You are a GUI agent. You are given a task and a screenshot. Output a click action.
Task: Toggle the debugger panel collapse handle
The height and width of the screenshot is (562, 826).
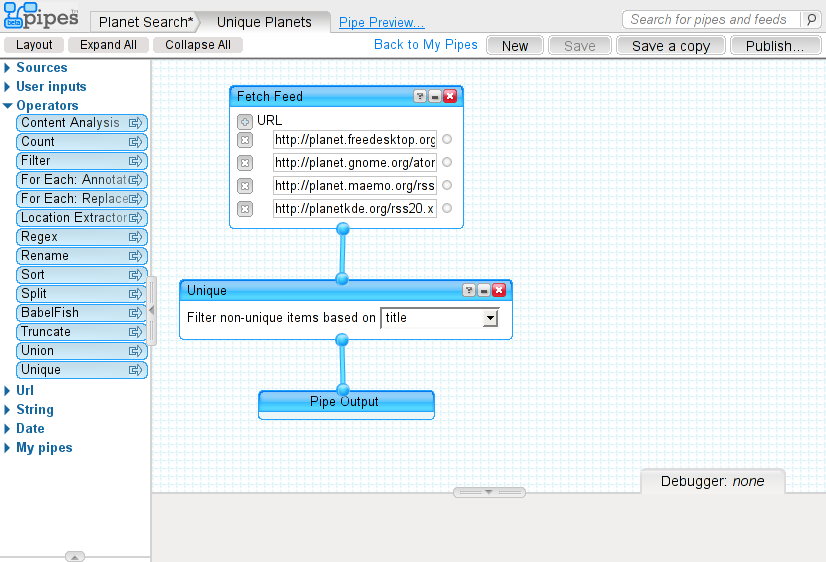pyautogui.click(x=489, y=492)
